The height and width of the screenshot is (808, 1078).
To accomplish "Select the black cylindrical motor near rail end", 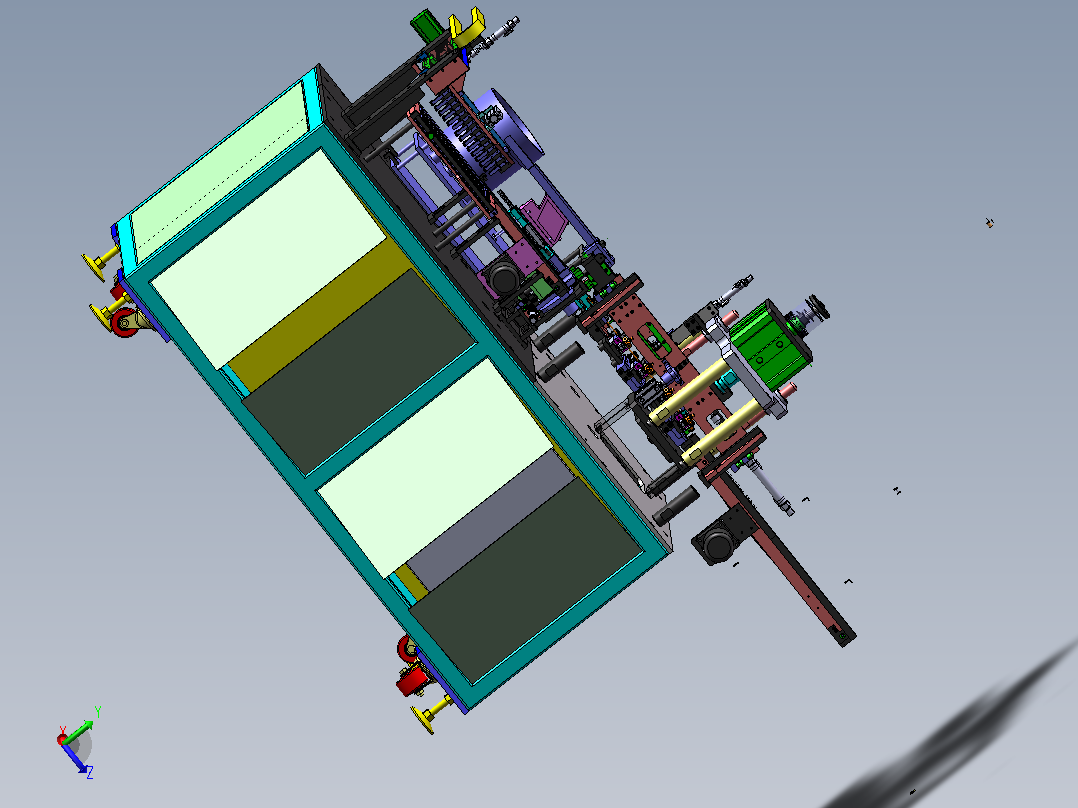I will pos(716,543).
